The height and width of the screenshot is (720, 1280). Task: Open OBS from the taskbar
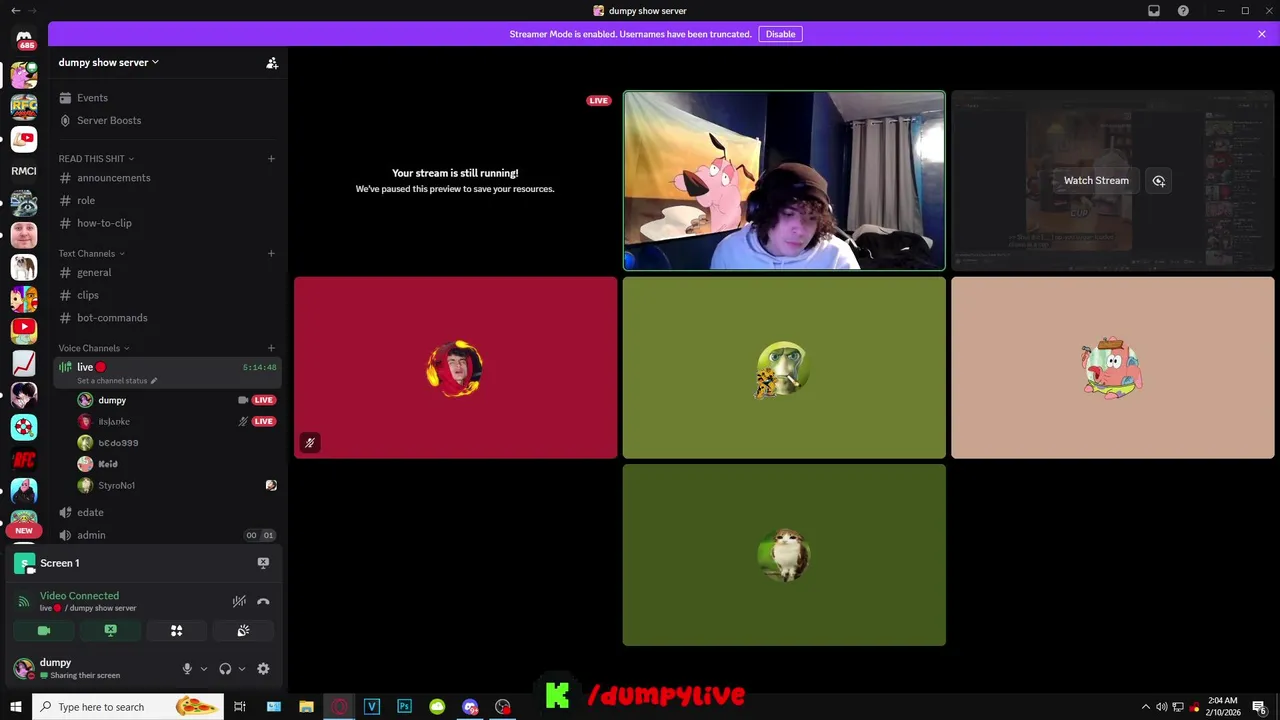pyautogui.click(x=503, y=707)
